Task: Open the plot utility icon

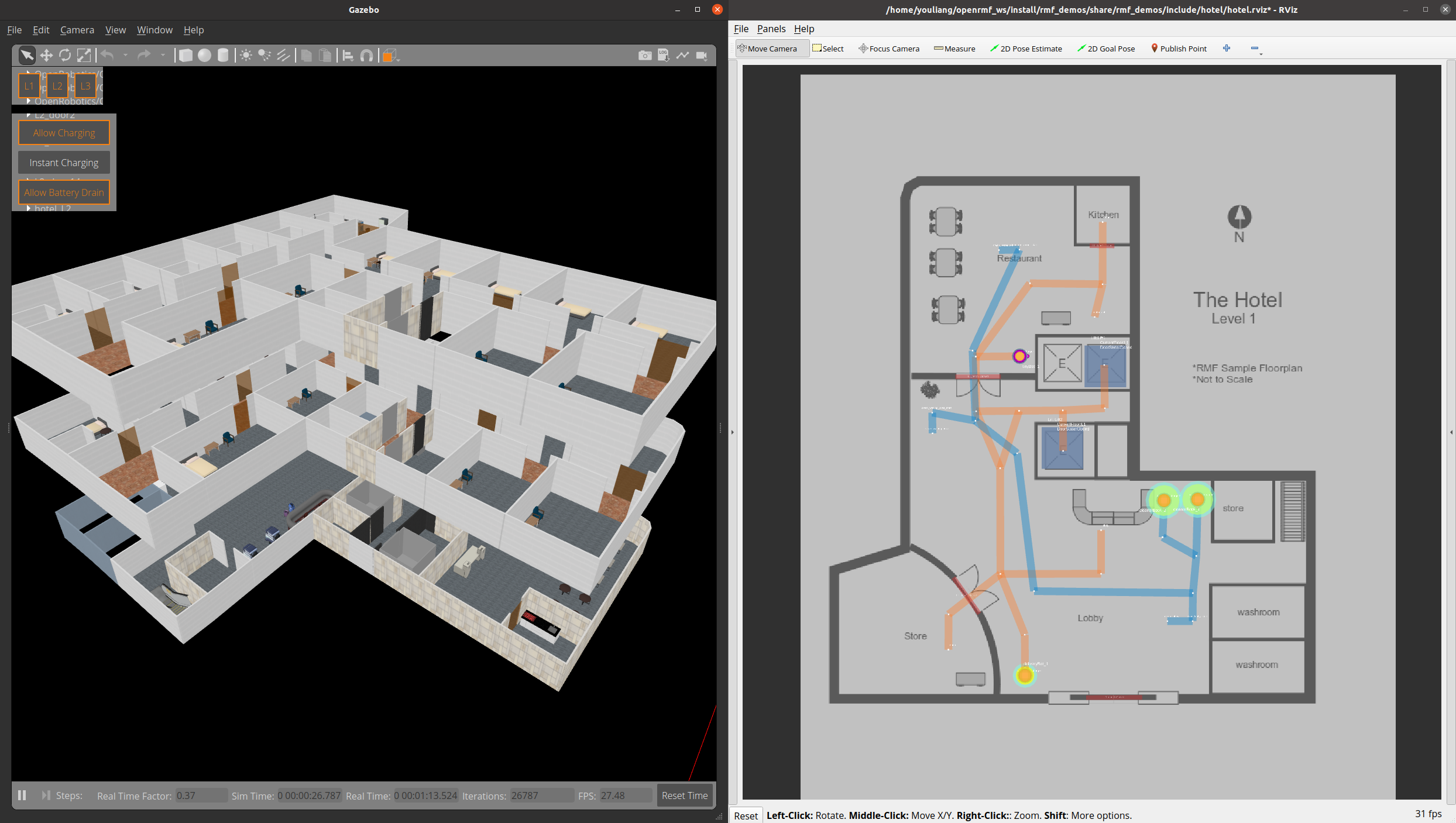Action: (682, 56)
